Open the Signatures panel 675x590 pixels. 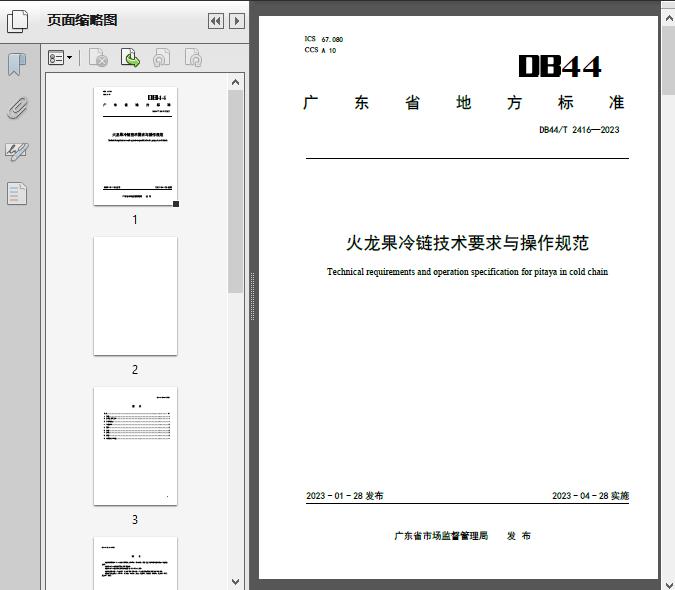17,151
